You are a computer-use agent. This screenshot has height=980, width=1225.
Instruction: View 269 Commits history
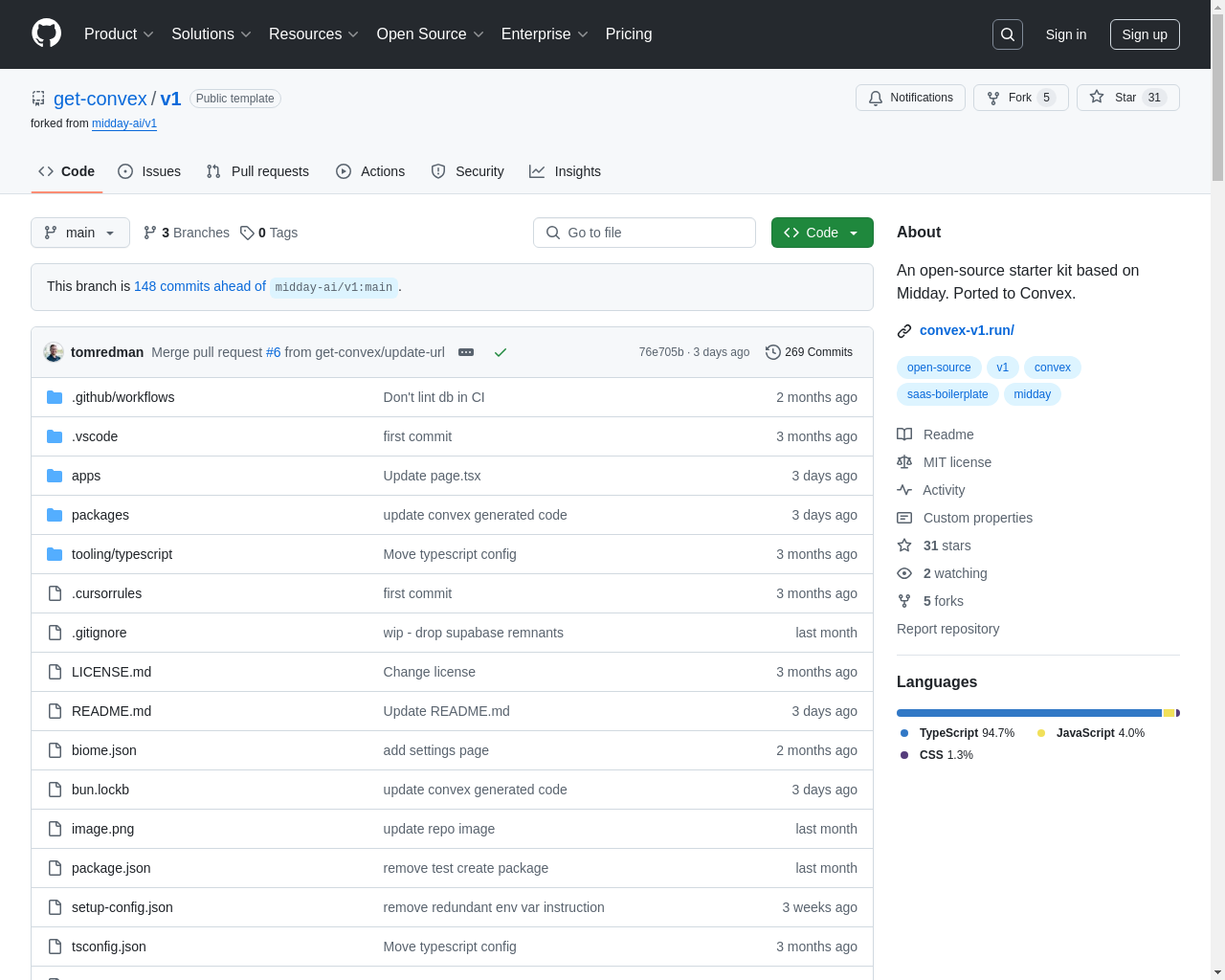click(x=809, y=352)
